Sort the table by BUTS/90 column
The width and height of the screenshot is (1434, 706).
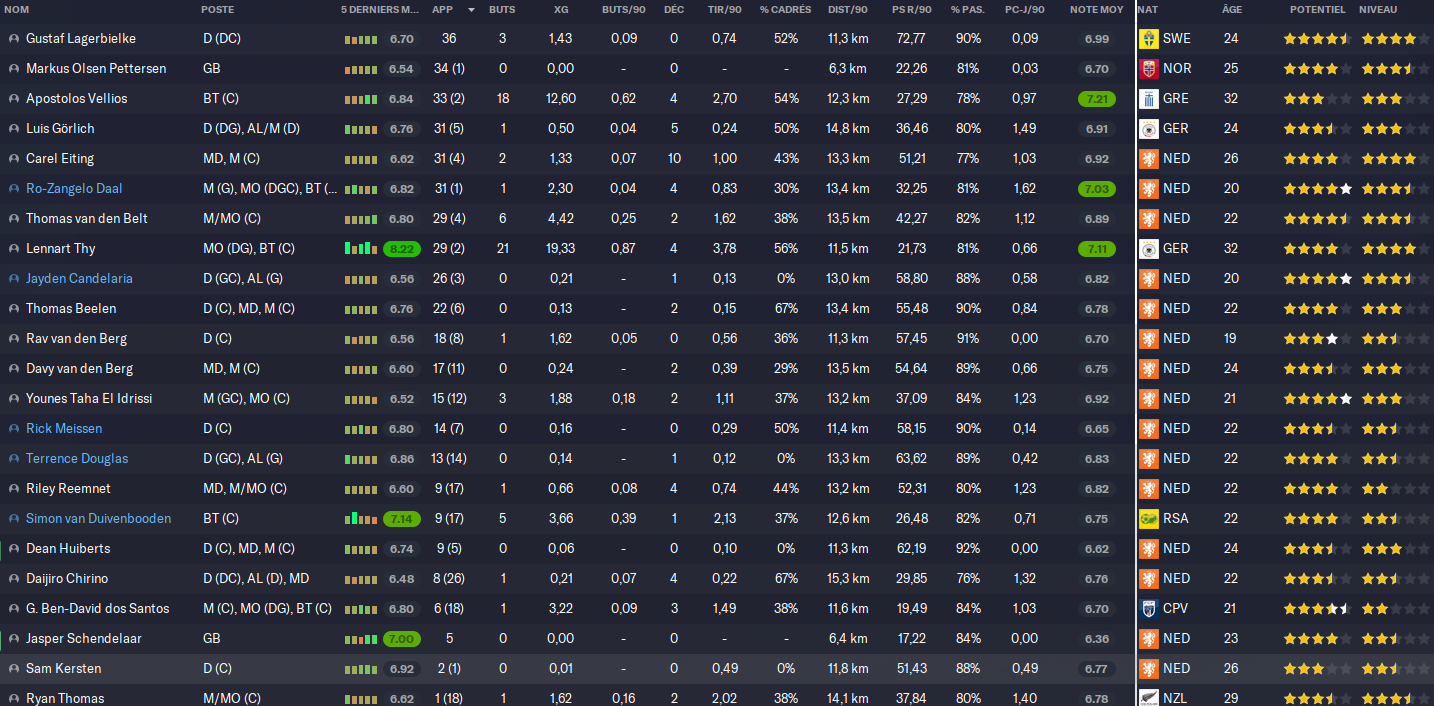(623, 9)
